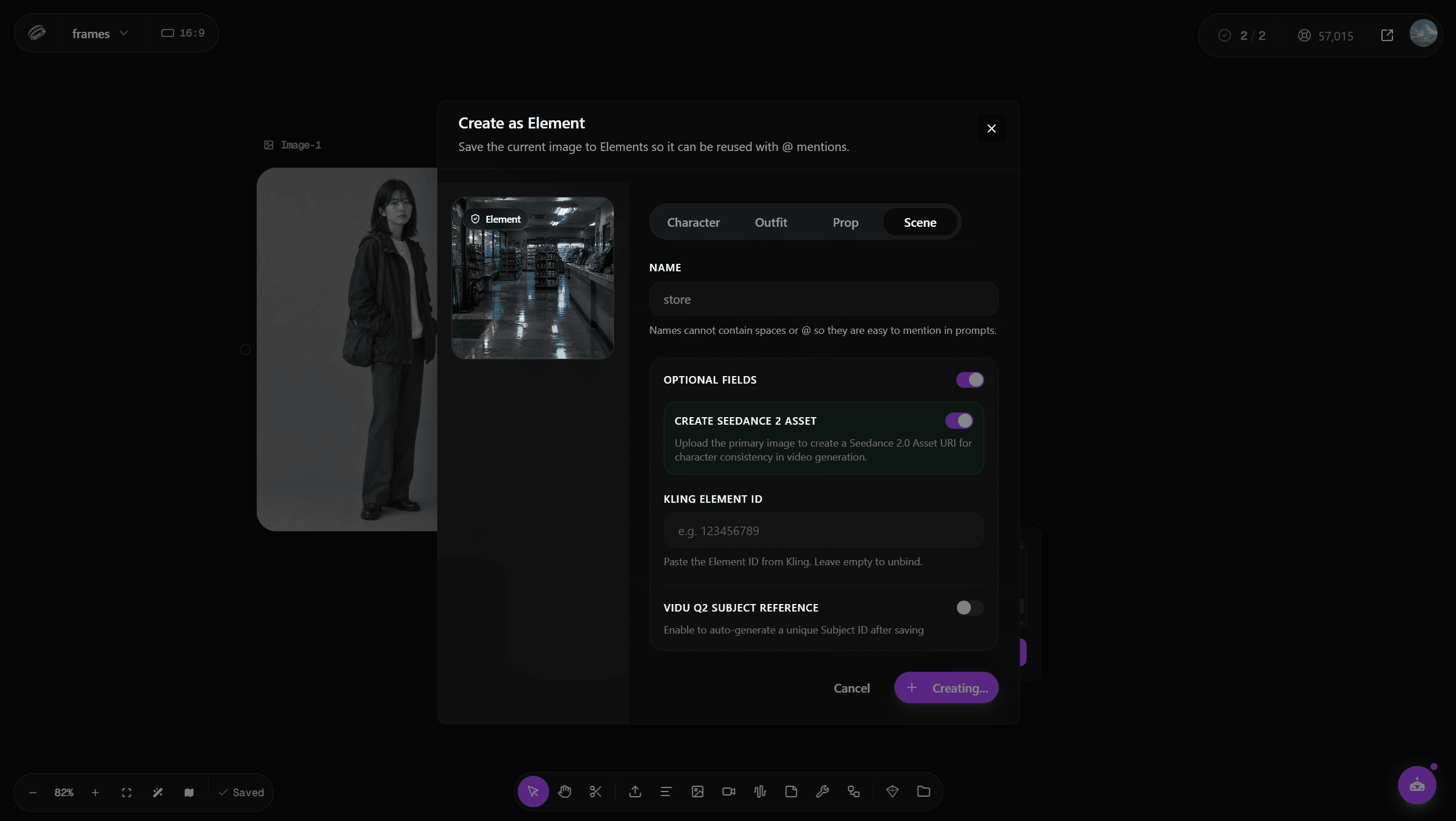Select the hand pan tool
The height and width of the screenshot is (821, 1456).
point(564,791)
